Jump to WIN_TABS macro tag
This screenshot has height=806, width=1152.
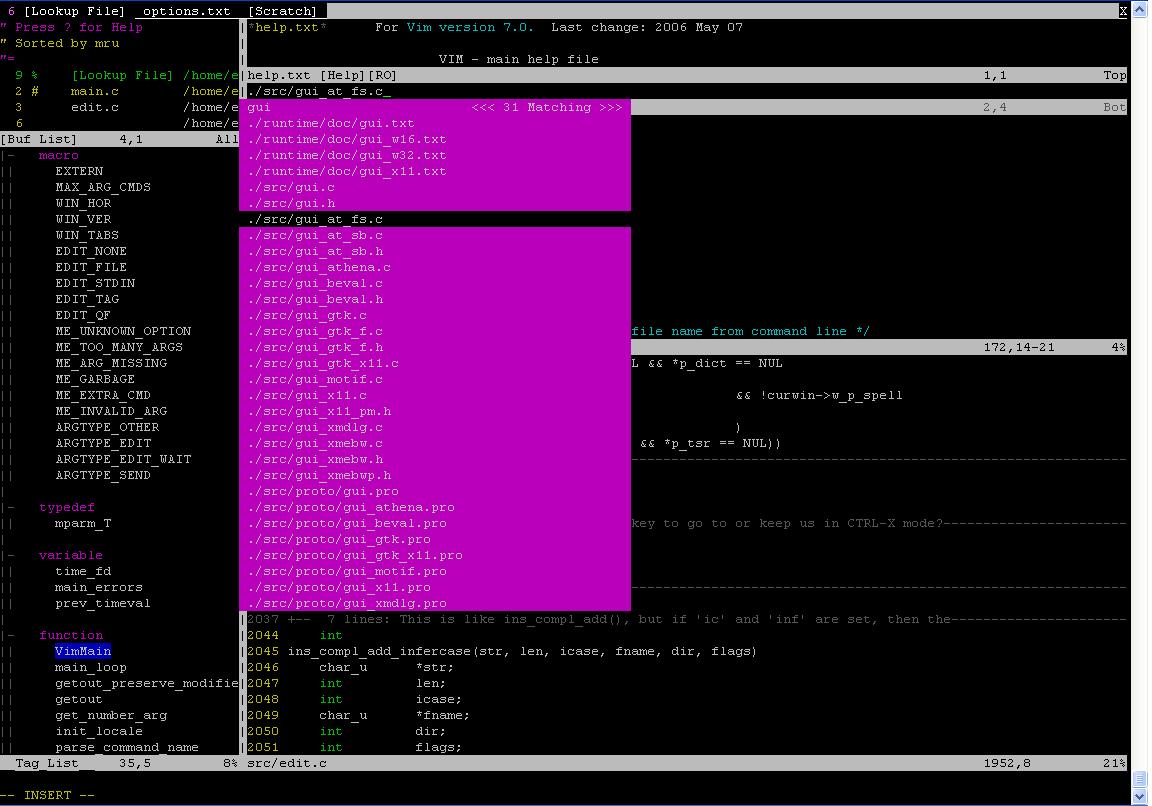[87, 235]
